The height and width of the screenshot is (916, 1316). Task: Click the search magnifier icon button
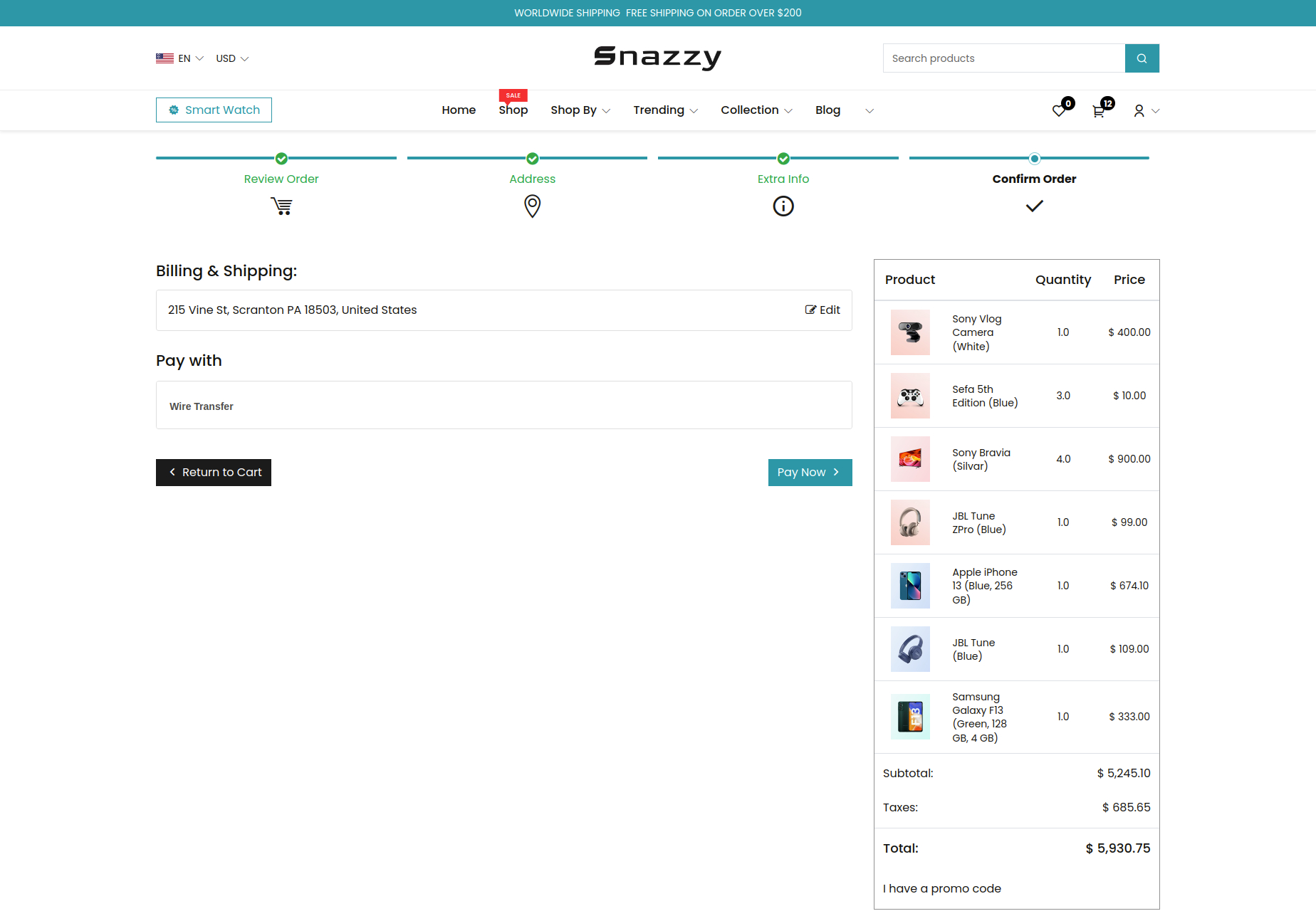(1142, 58)
